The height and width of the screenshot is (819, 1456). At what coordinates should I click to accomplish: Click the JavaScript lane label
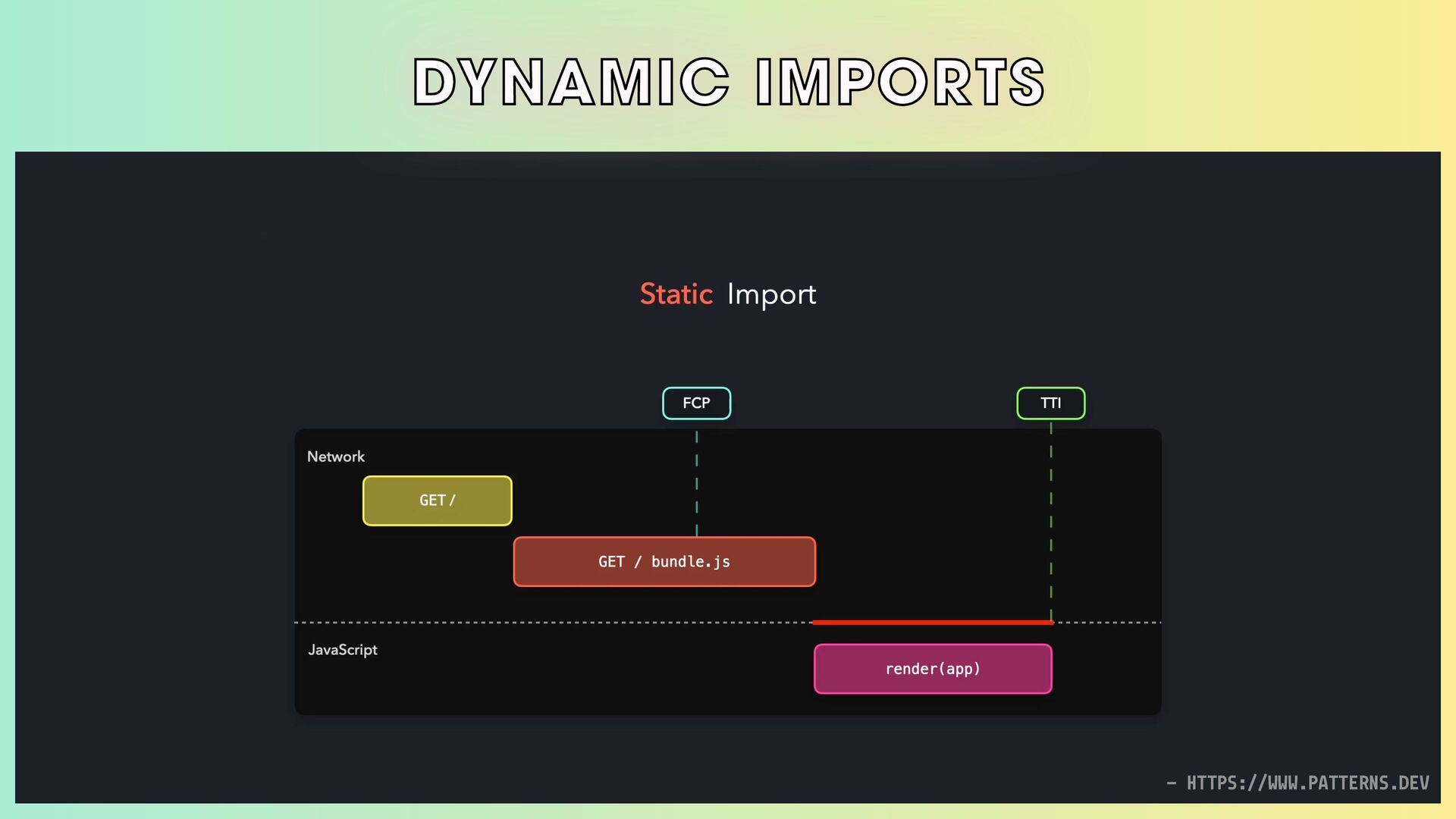pyautogui.click(x=343, y=650)
